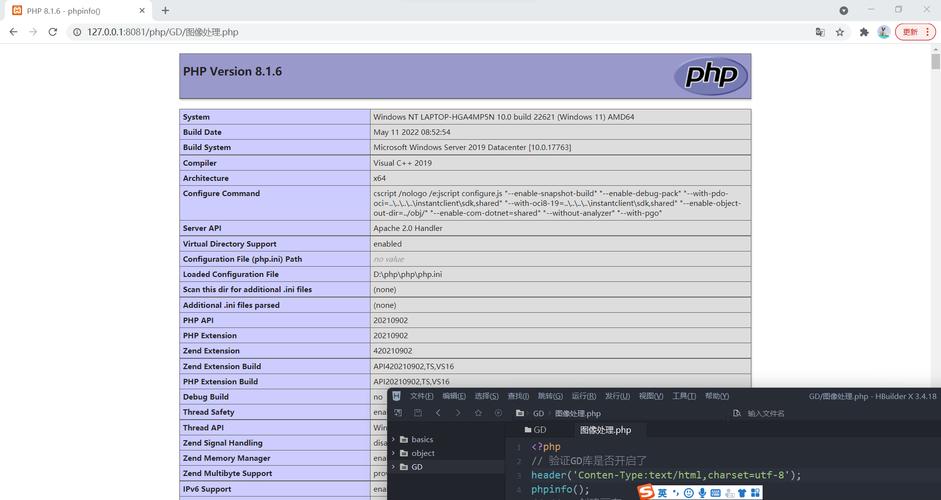Open the 视图(V) menu in HBuilder
This screenshot has width=941, height=500.
tap(651, 396)
